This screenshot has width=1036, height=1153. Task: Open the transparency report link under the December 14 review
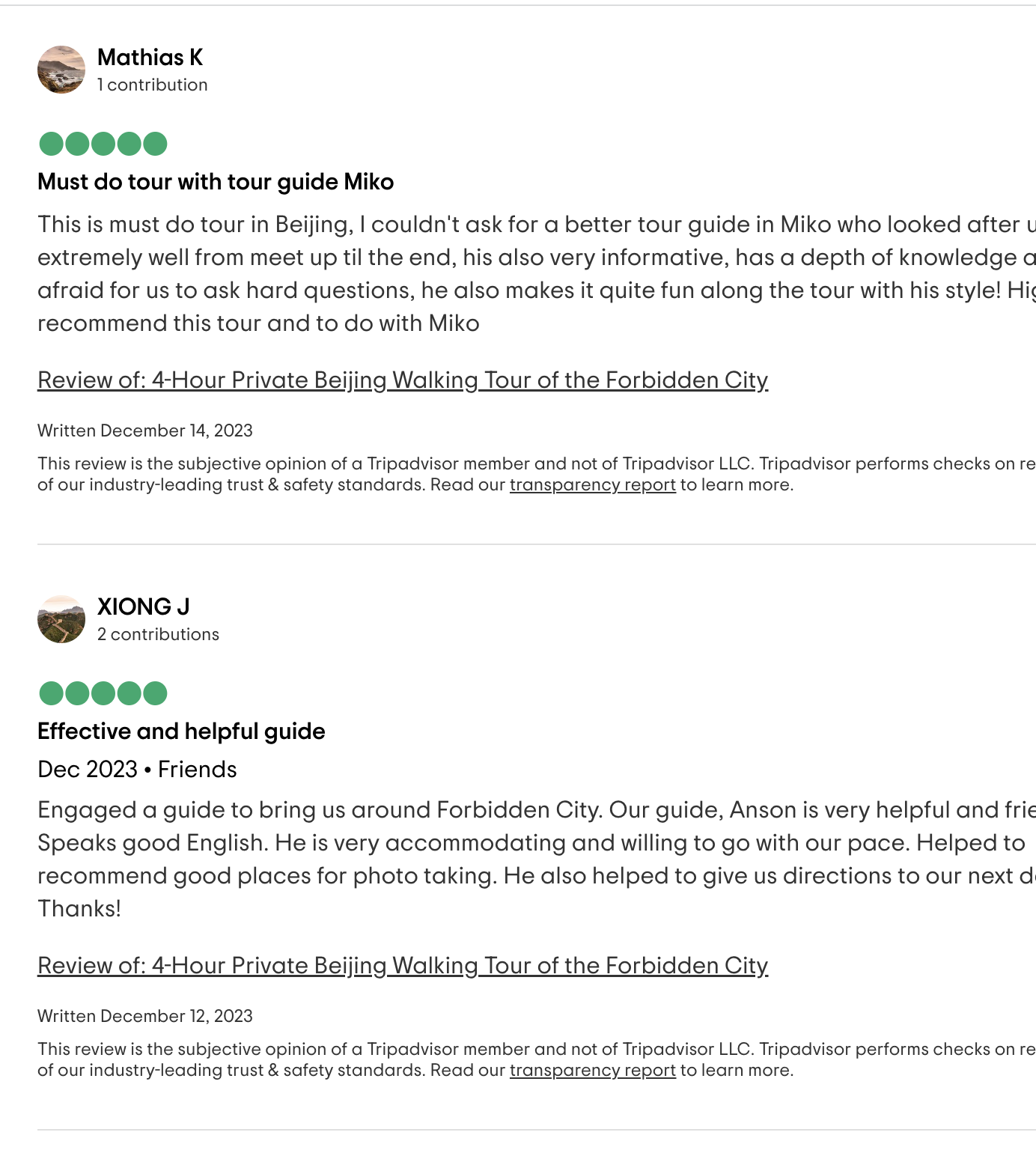tap(592, 485)
